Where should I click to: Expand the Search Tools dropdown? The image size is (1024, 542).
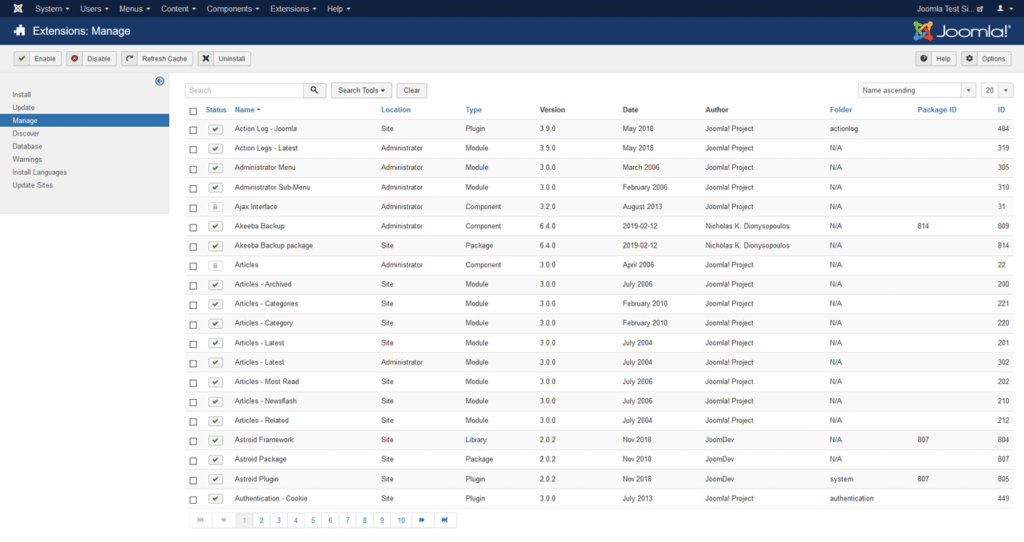361,90
